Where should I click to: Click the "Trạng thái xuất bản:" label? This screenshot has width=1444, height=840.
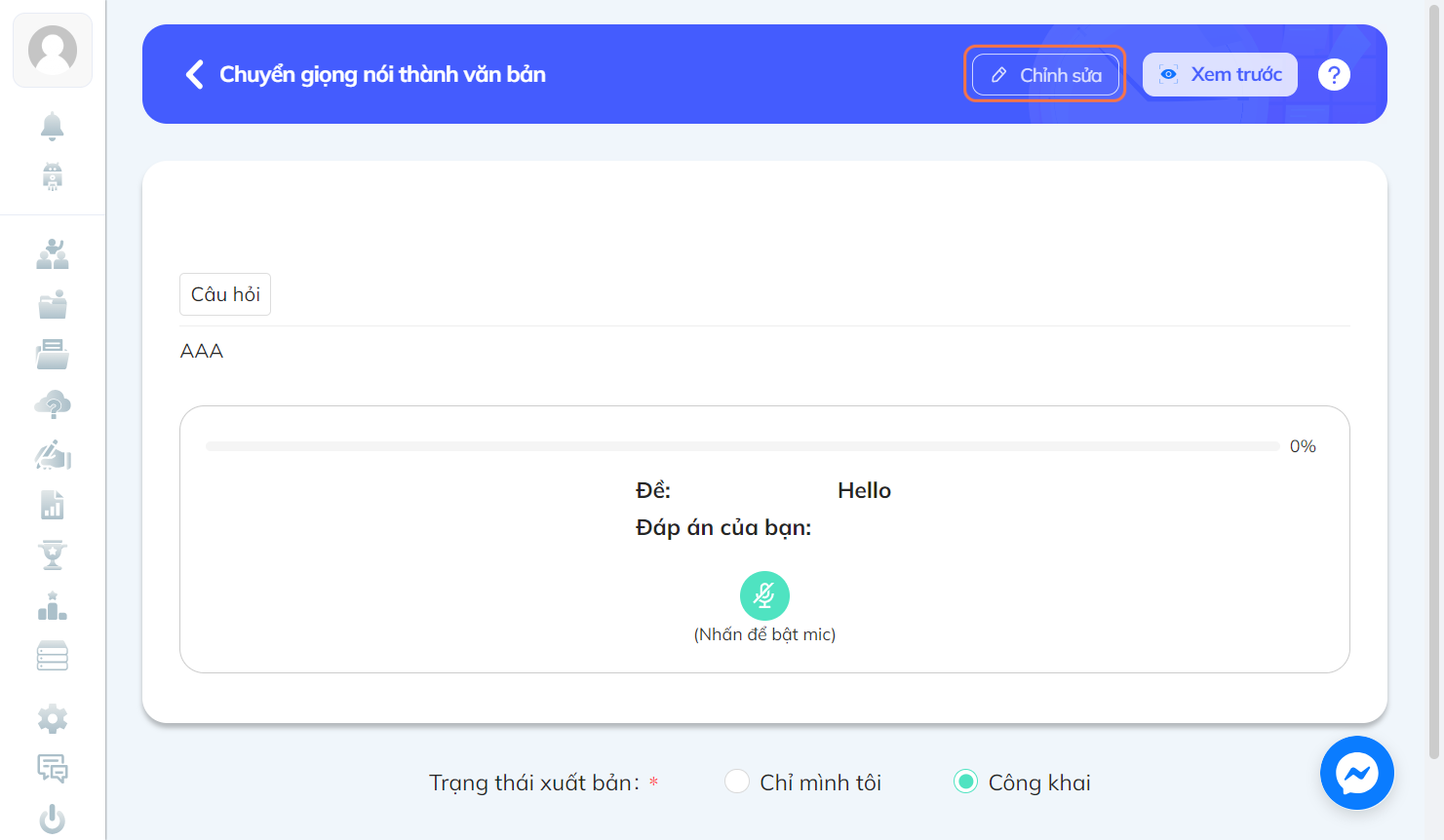534,783
